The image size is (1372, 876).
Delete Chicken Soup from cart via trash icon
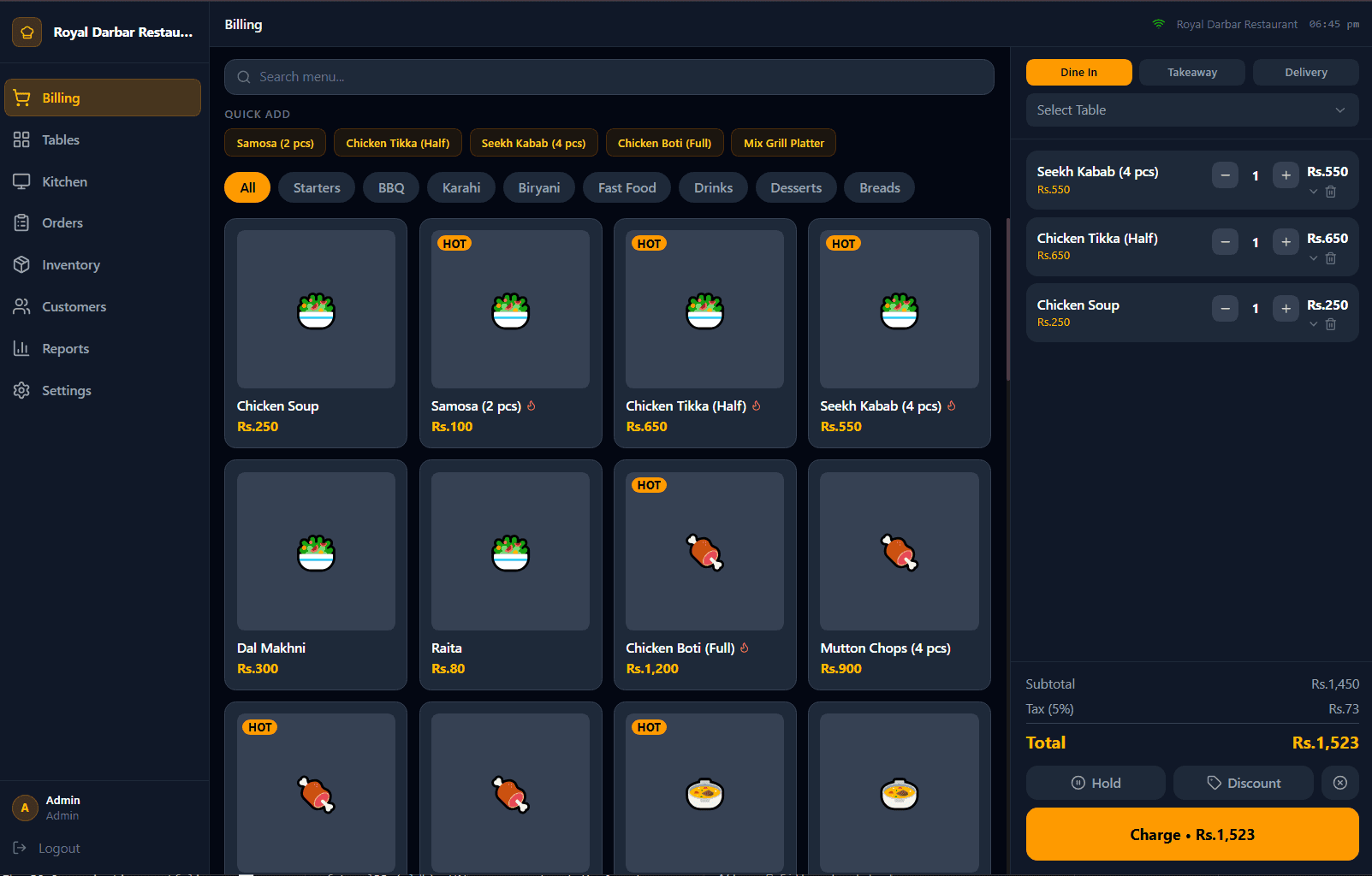point(1331,323)
